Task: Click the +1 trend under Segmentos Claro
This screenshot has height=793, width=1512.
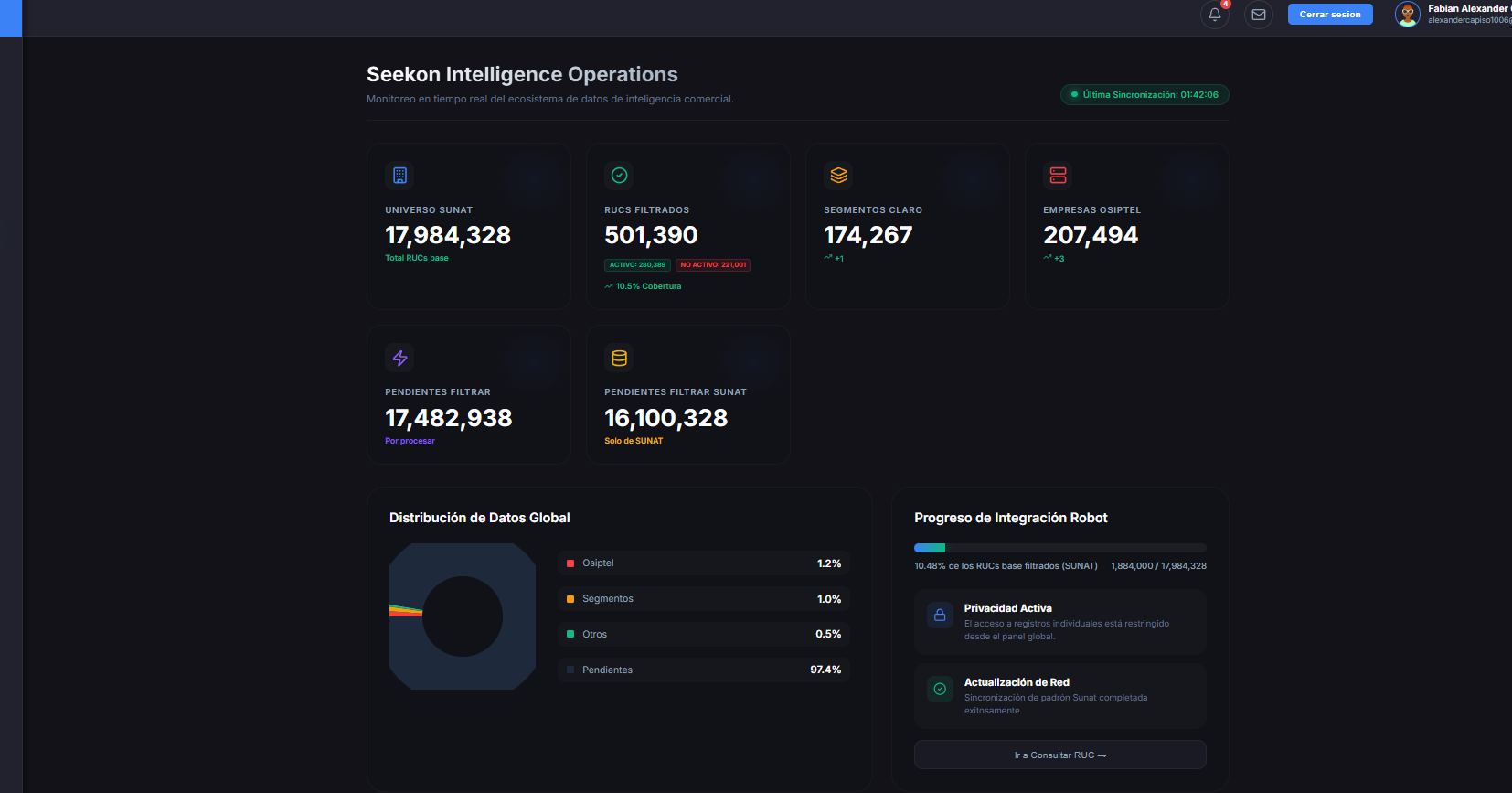Action: (834, 258)
